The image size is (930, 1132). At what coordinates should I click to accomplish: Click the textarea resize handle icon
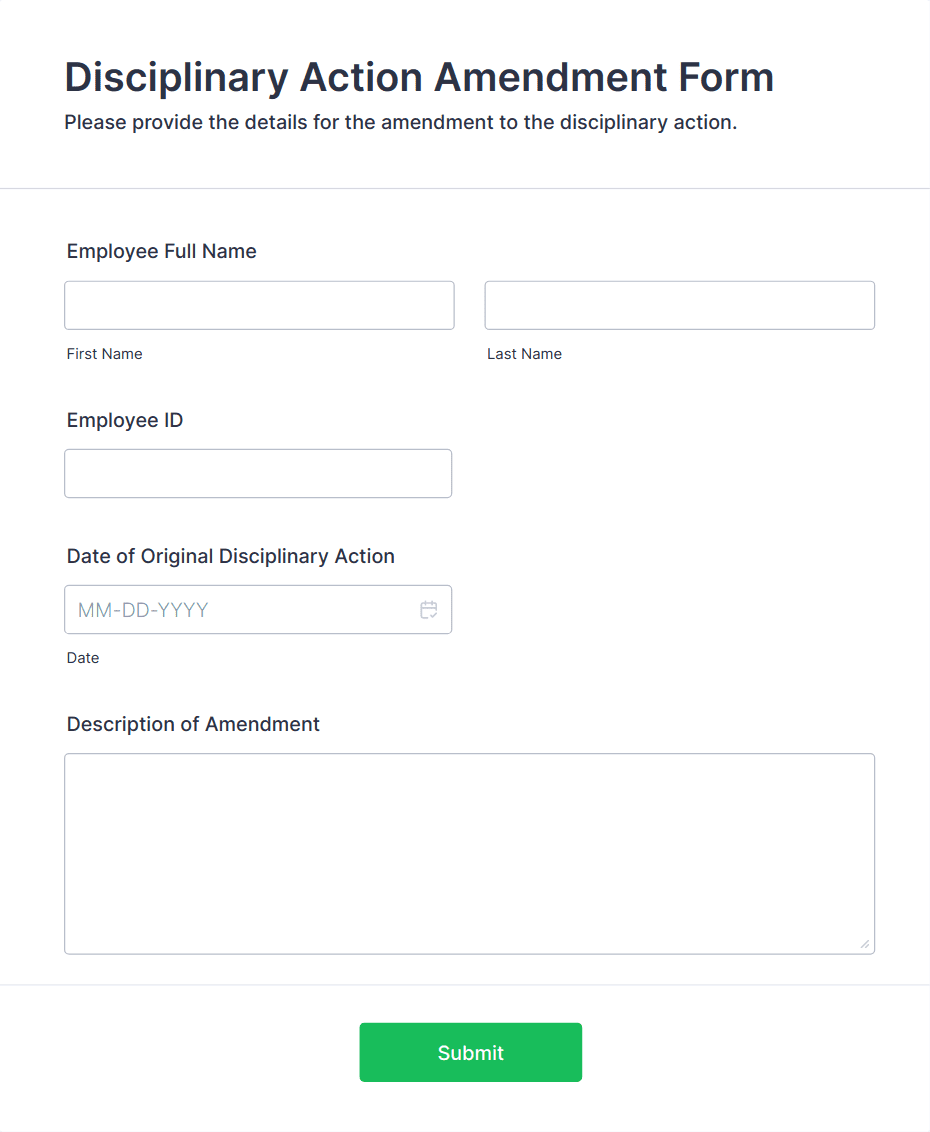(864, 942)
